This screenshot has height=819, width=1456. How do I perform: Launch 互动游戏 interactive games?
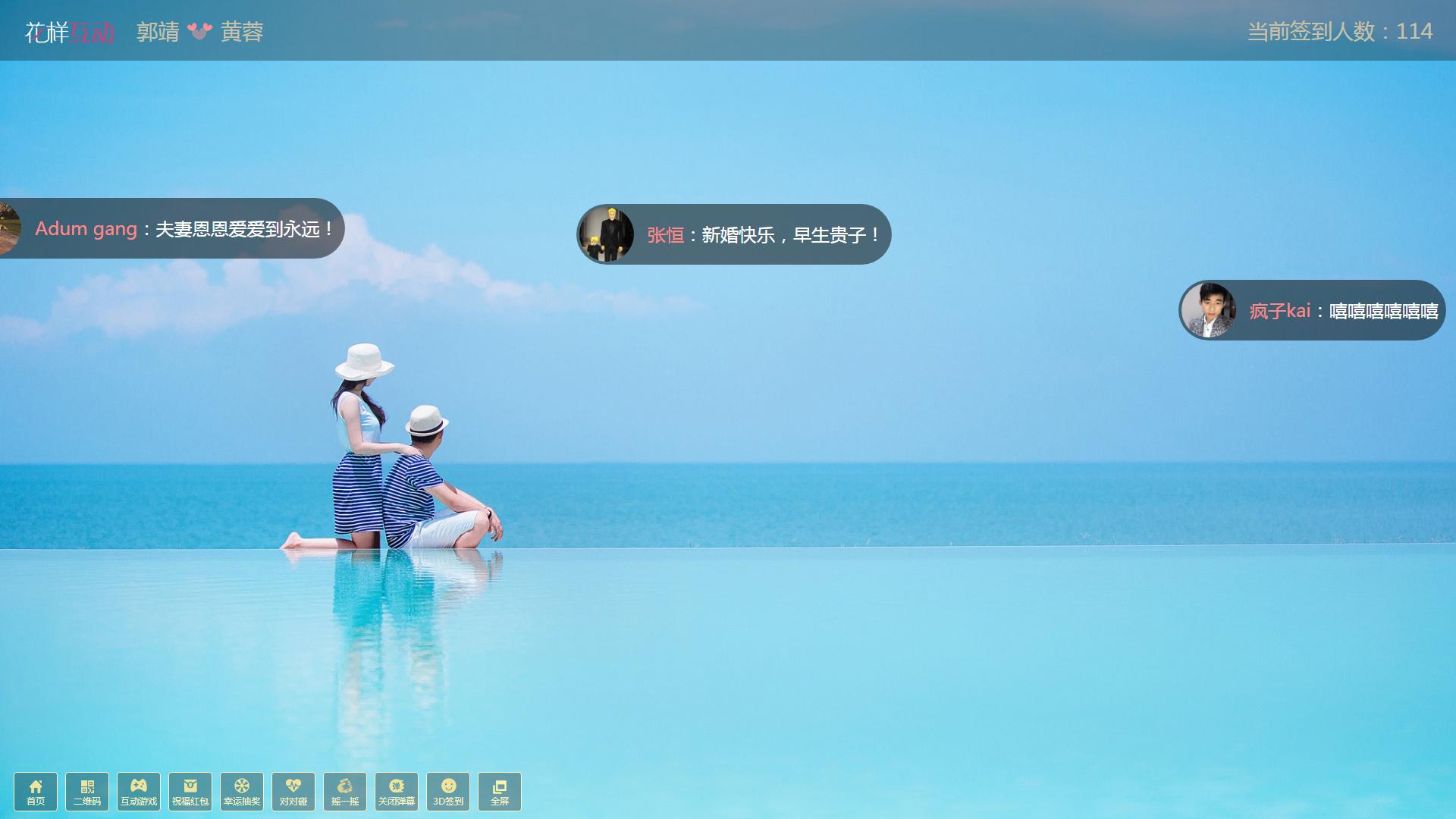click(x=139, y=792)
